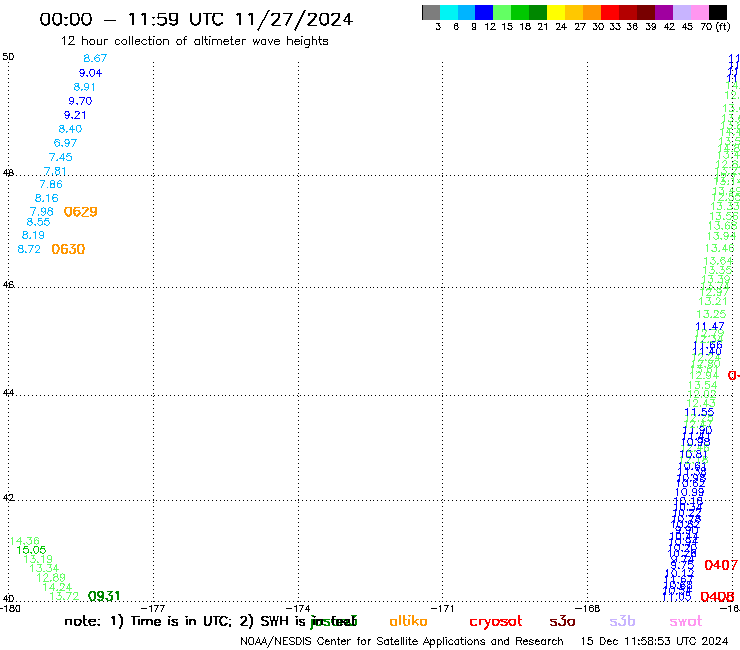Click the blue wave height value 11.55
The height and width of the screenshot is (650, 740).
coord(699,412)
